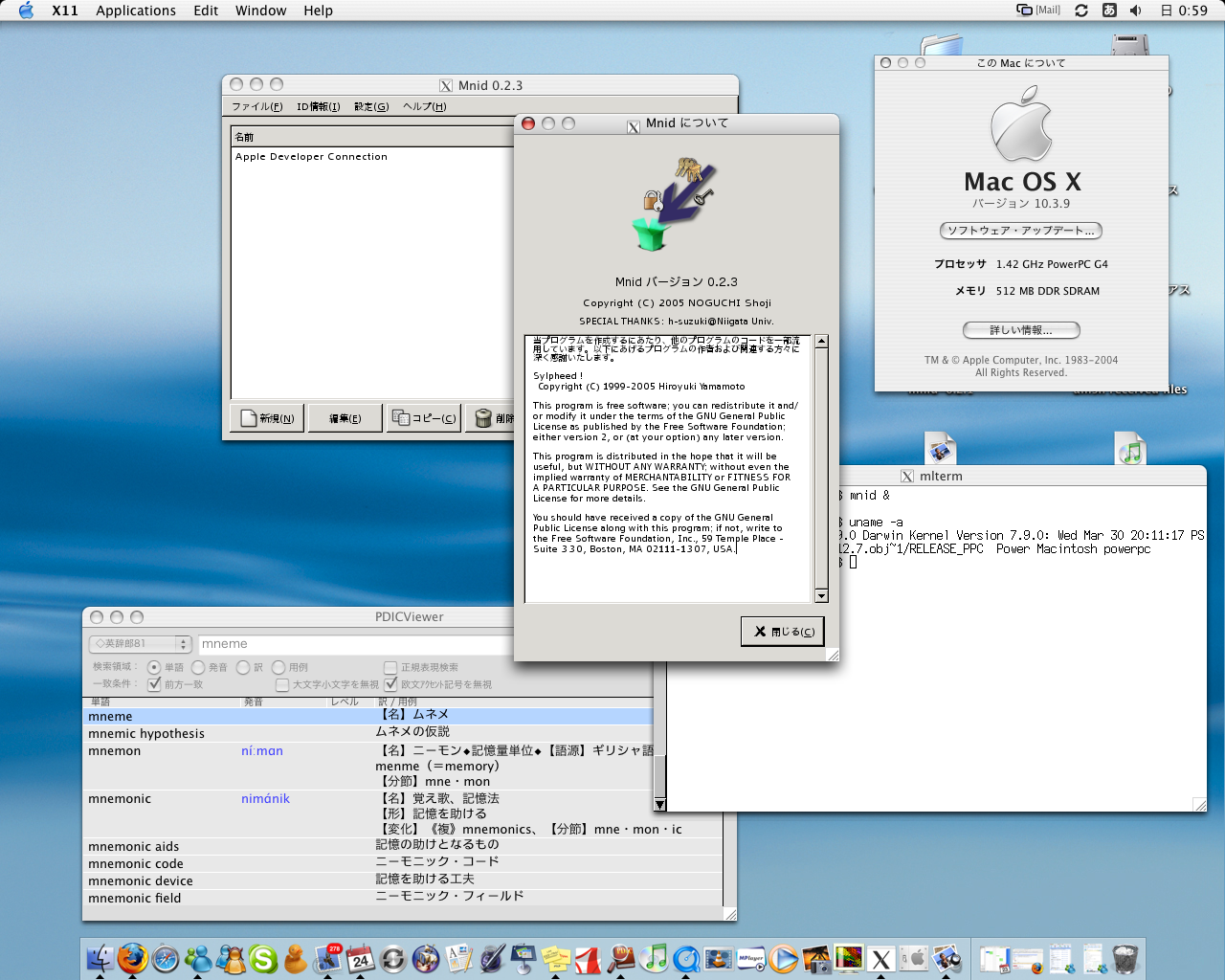Open the Help menu in menu bar

tap(319, 11)
